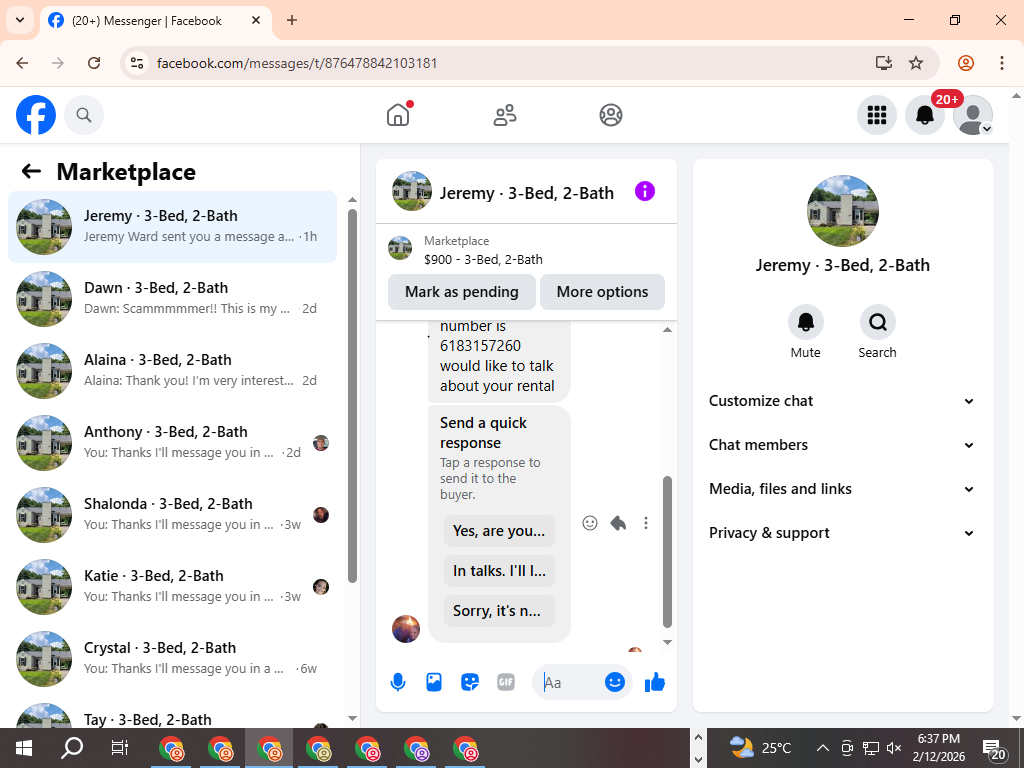Expand the Customize chat section
1024x768 pixels.
[x=842, y=401]
